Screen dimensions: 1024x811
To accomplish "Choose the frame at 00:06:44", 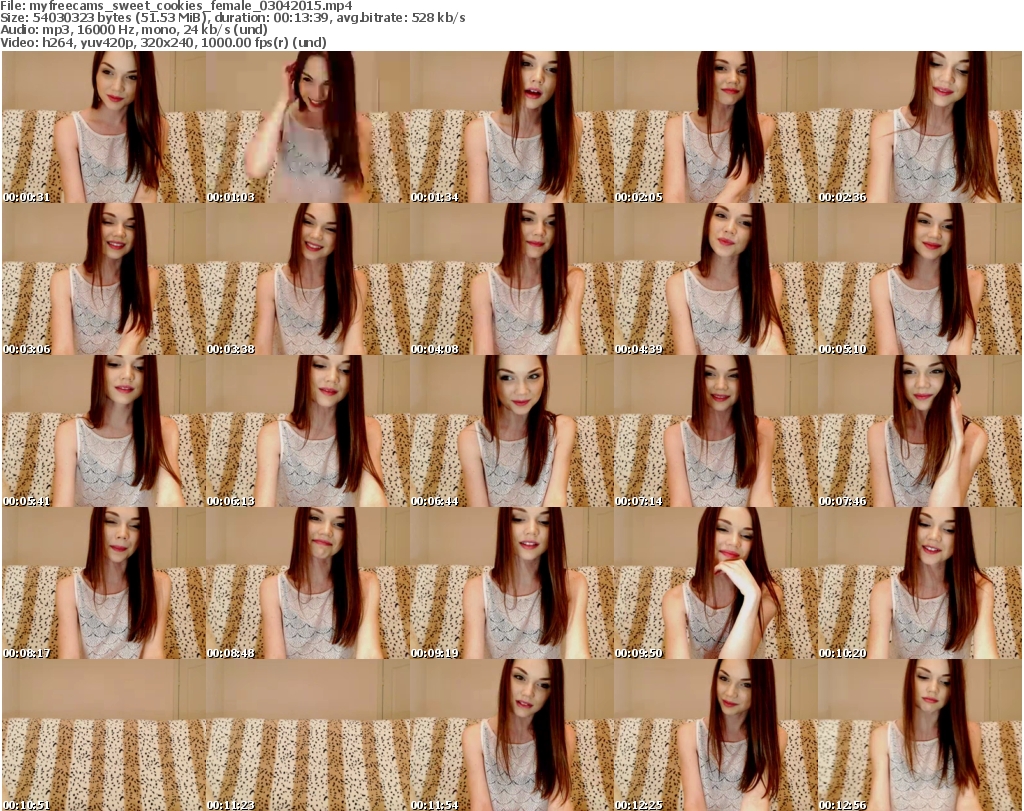I will point(511,431).
